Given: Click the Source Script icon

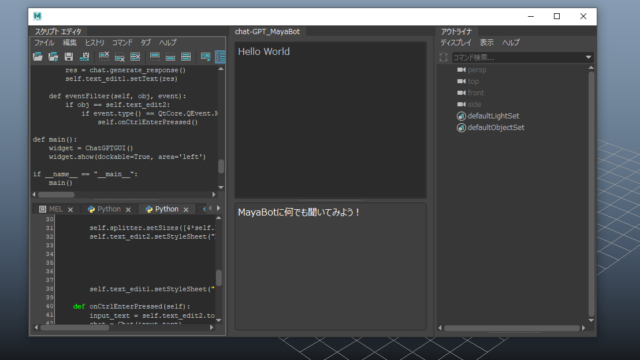Looking at the screenshot, I should 53,57.
